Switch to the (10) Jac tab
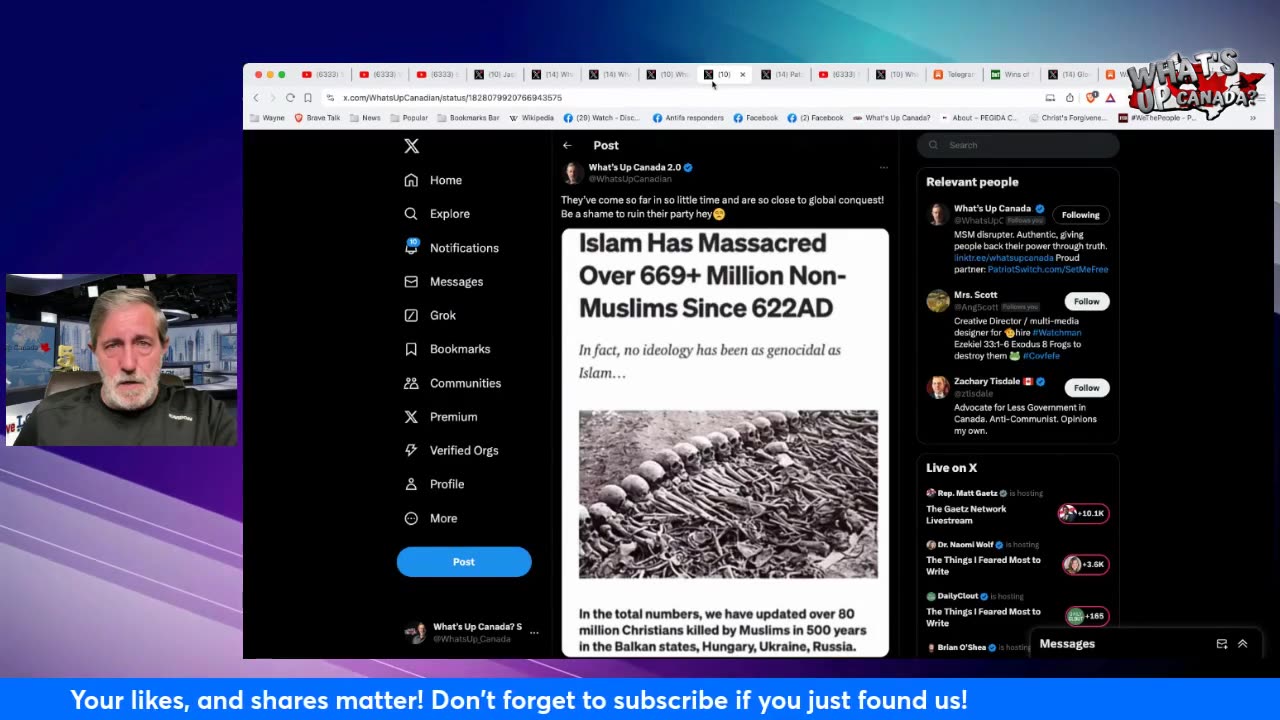Image resolution: width=1280 pixels, height=720 pixels. 495,75
